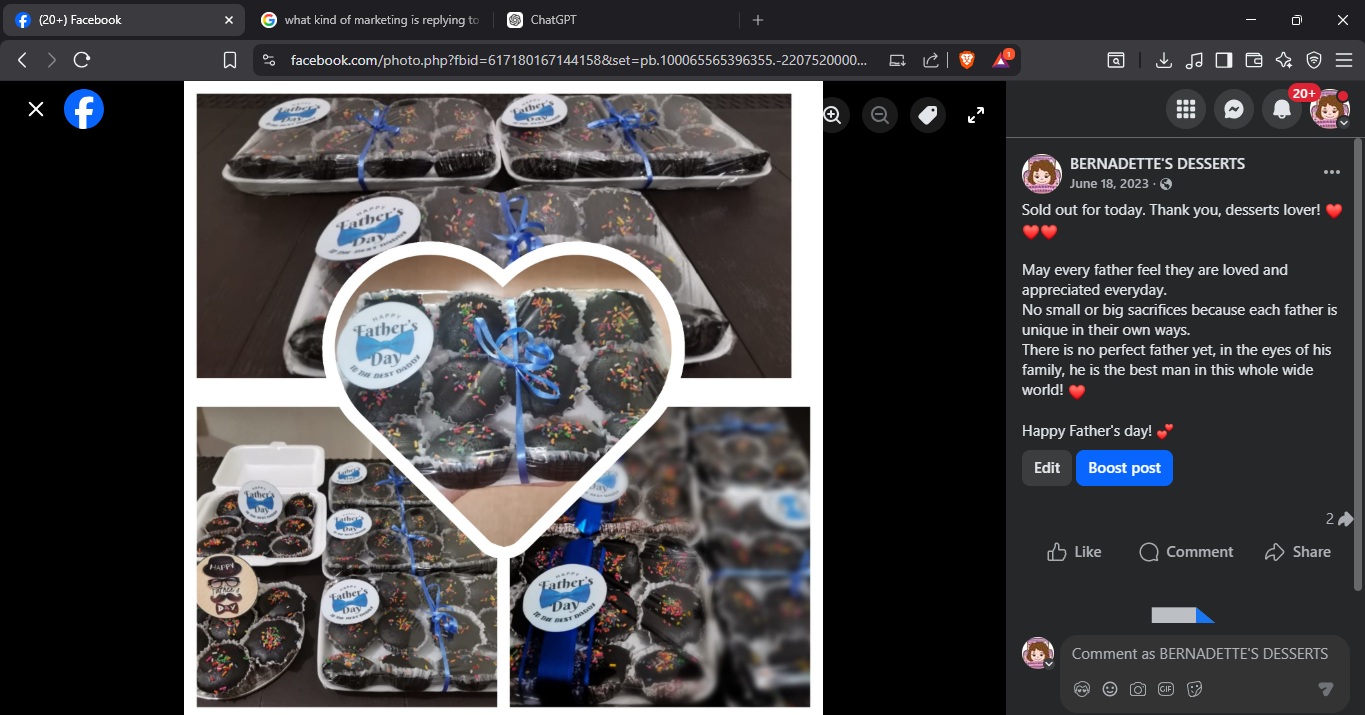The width and height of the screenshot is (1365, 715).
Task: Toggle the browser sidebar
Action: click(x=1224, y=60)
